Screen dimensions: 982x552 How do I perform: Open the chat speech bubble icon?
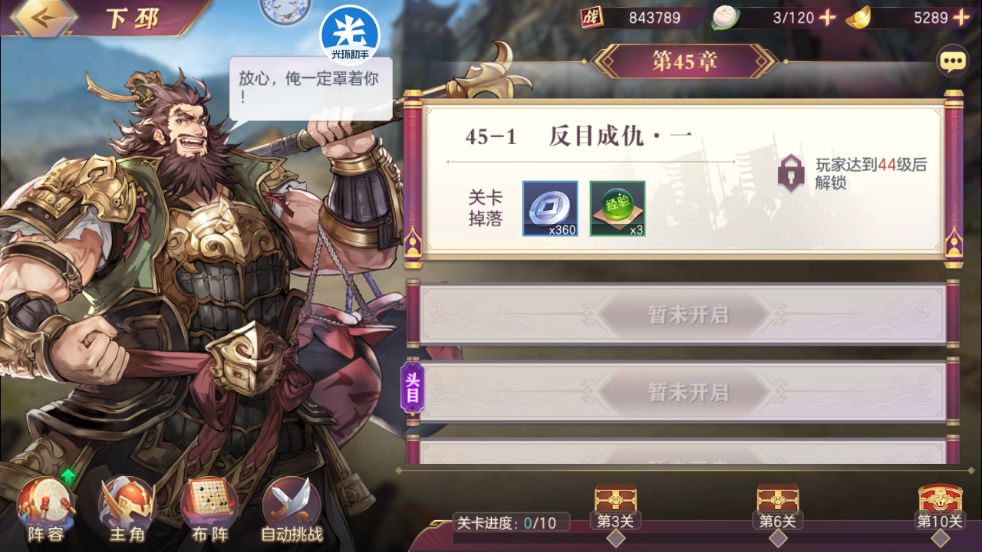click(x=953, y=61)
